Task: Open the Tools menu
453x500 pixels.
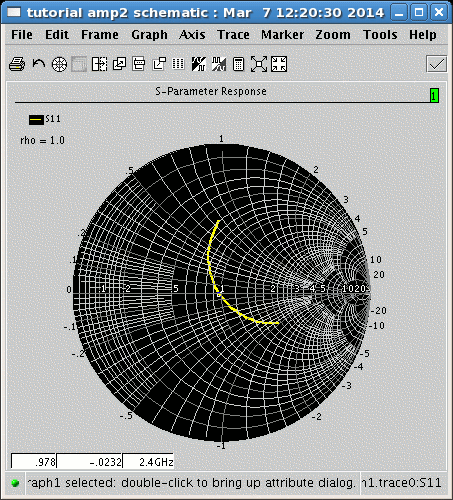Action: [380, 35]
